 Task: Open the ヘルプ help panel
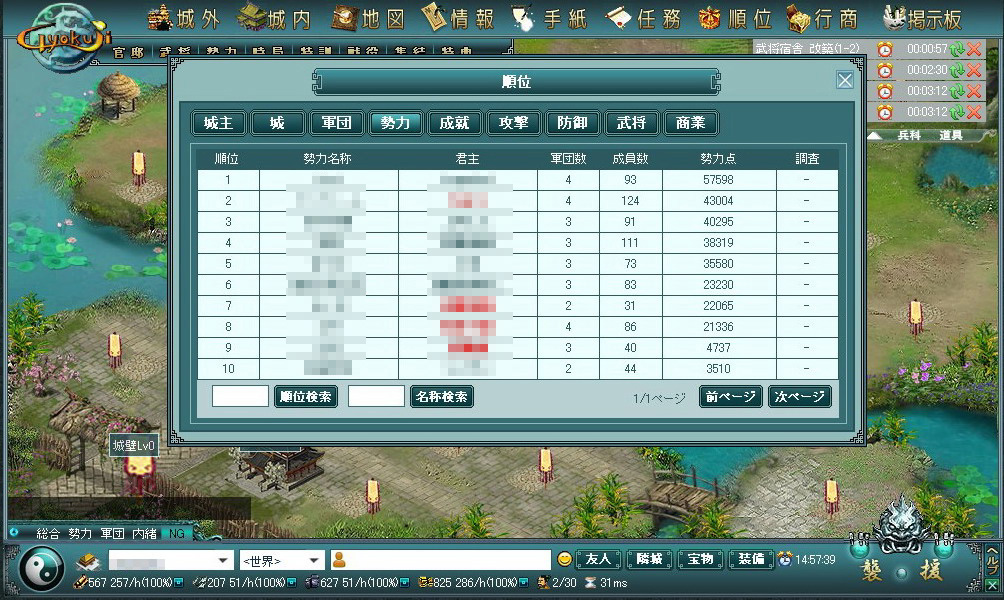tap(992, 560)
